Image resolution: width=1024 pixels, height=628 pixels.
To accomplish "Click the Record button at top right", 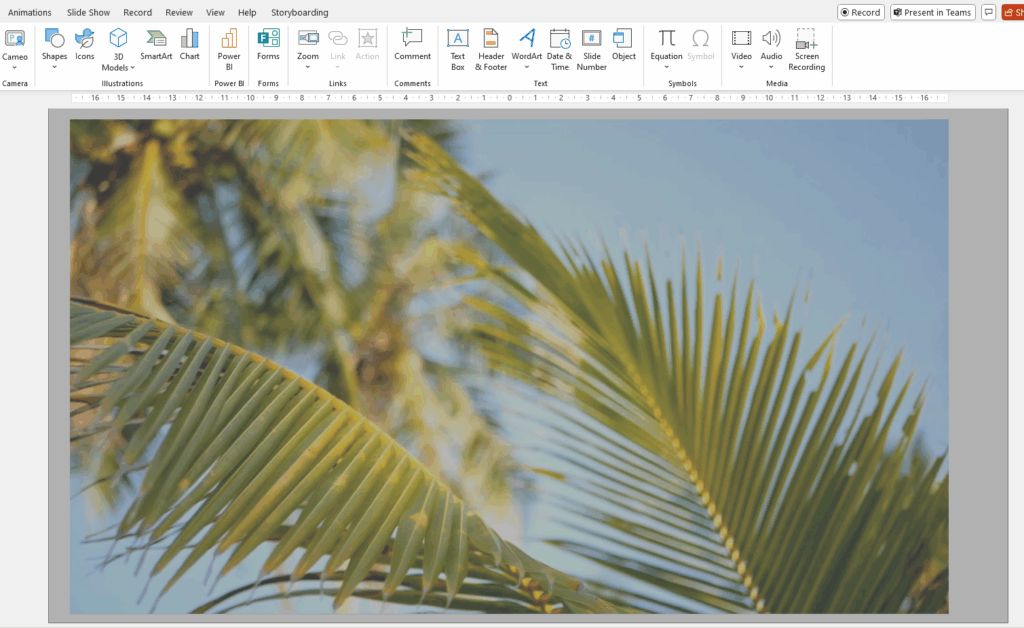I will [861, 12].
